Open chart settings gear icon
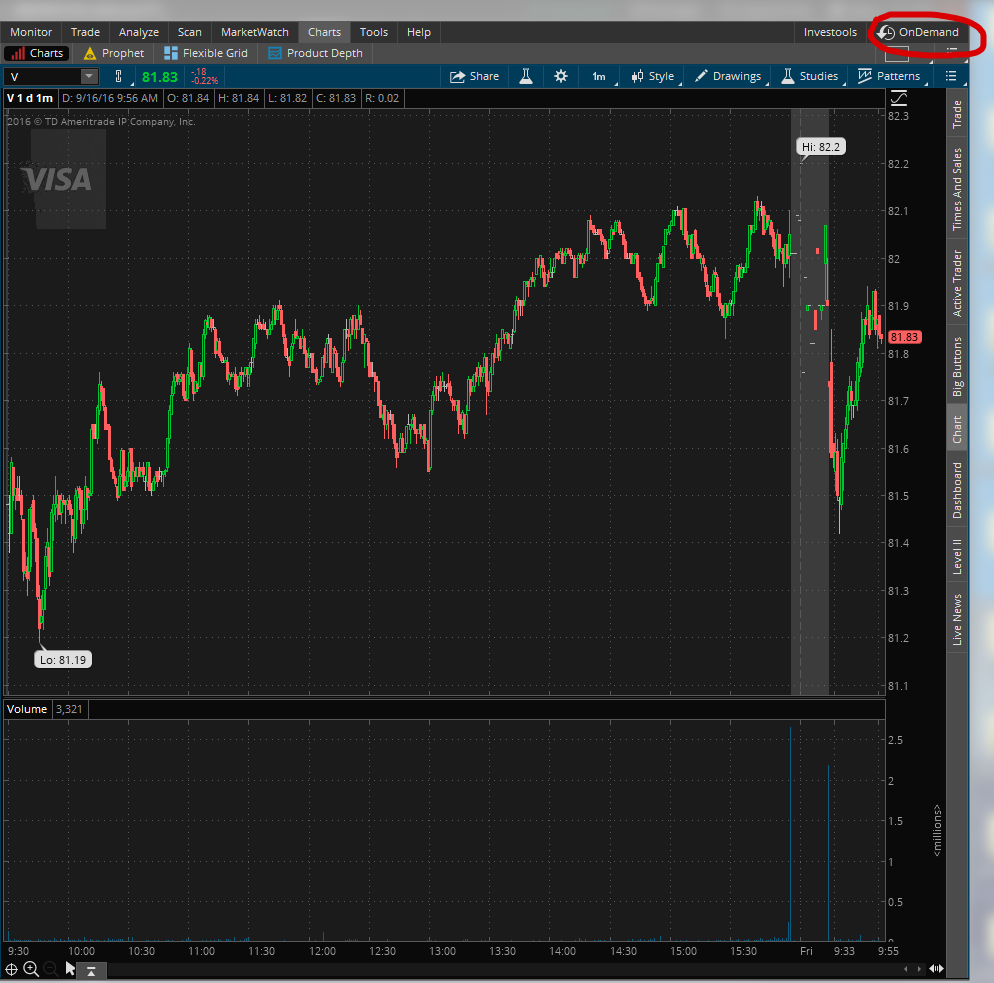 coord(561,77)
